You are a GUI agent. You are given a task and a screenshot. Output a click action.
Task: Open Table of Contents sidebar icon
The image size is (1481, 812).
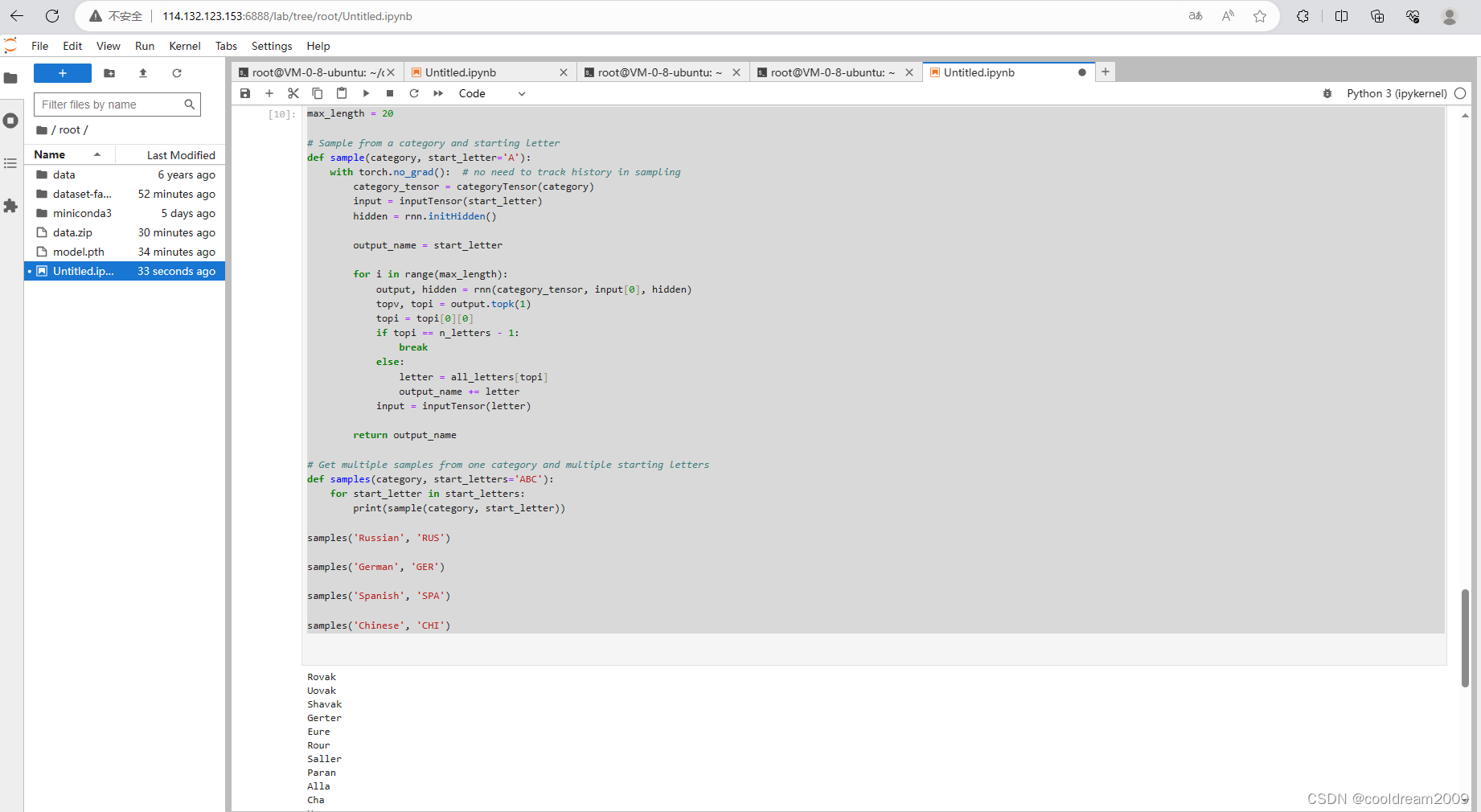point(10,163)
